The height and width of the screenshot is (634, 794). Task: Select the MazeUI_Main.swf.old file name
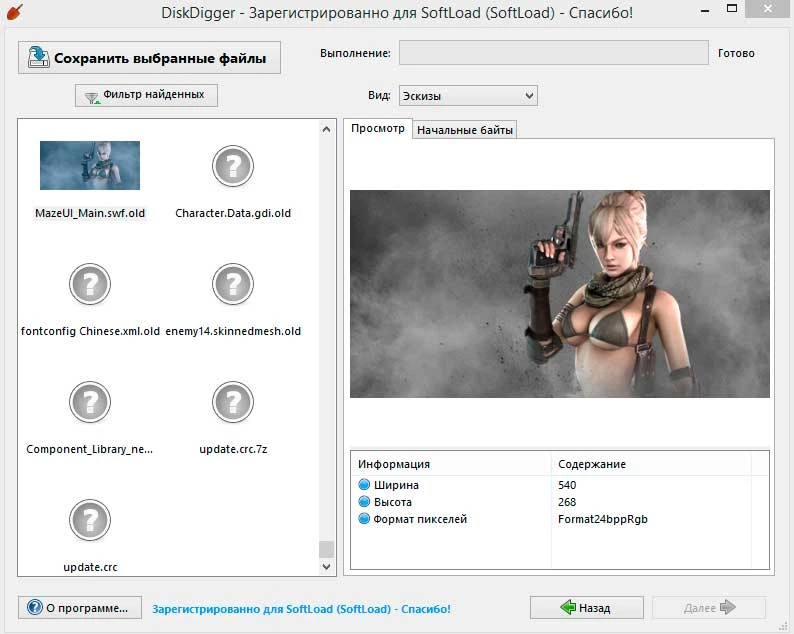[90, 213]
